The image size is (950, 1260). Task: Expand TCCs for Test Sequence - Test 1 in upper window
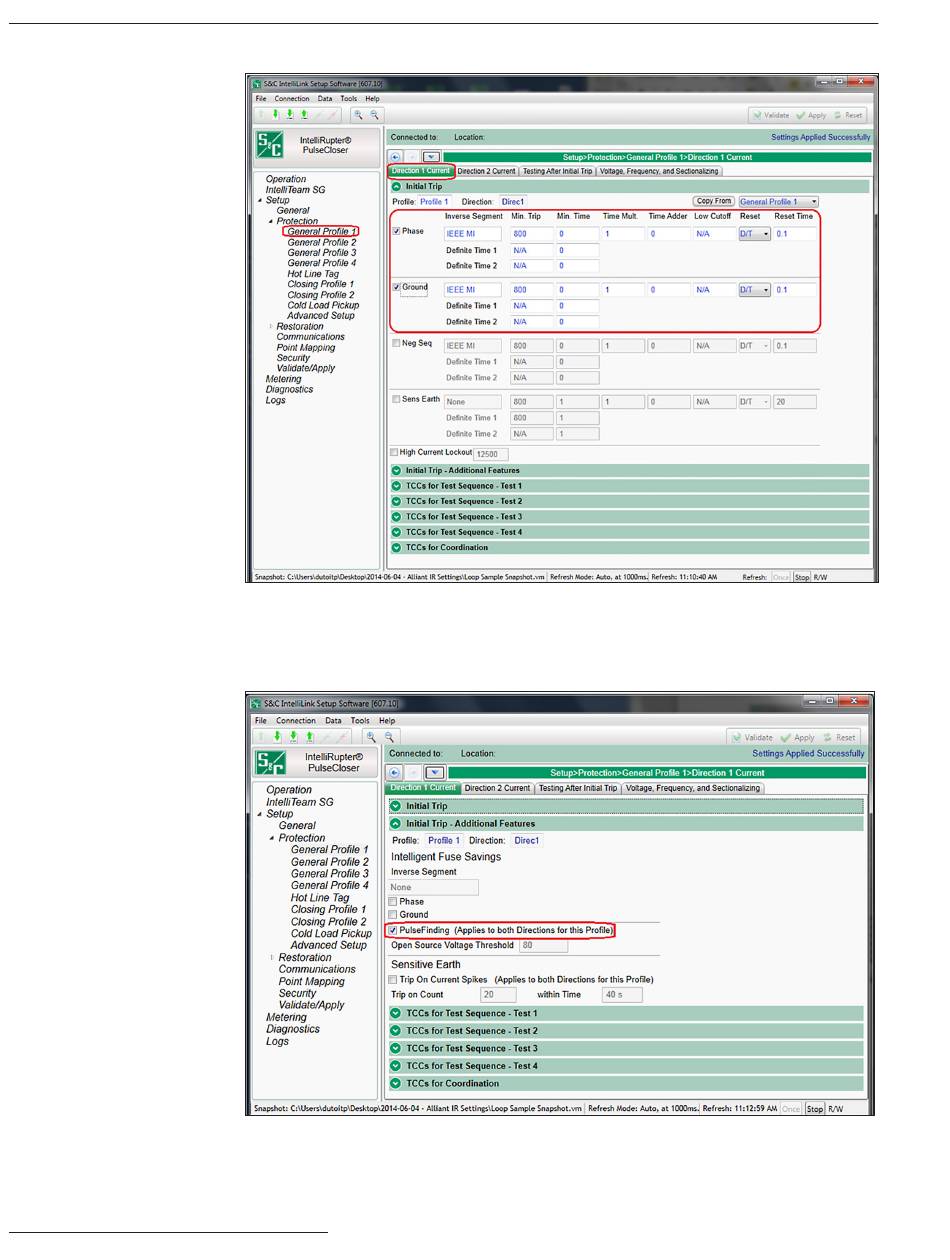(397, 486)
